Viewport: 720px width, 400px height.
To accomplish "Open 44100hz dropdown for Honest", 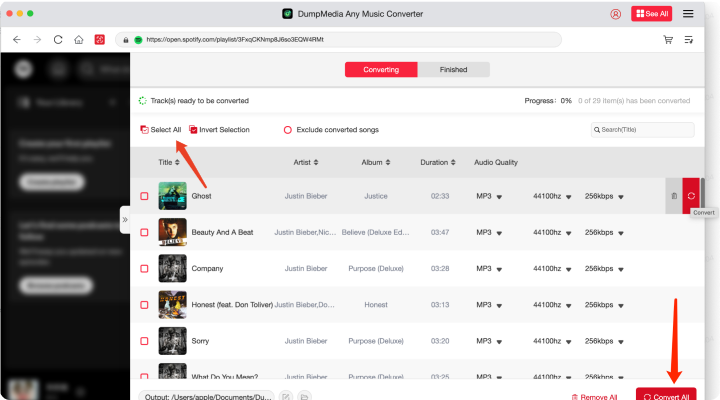I will click(x=552, y=304).
